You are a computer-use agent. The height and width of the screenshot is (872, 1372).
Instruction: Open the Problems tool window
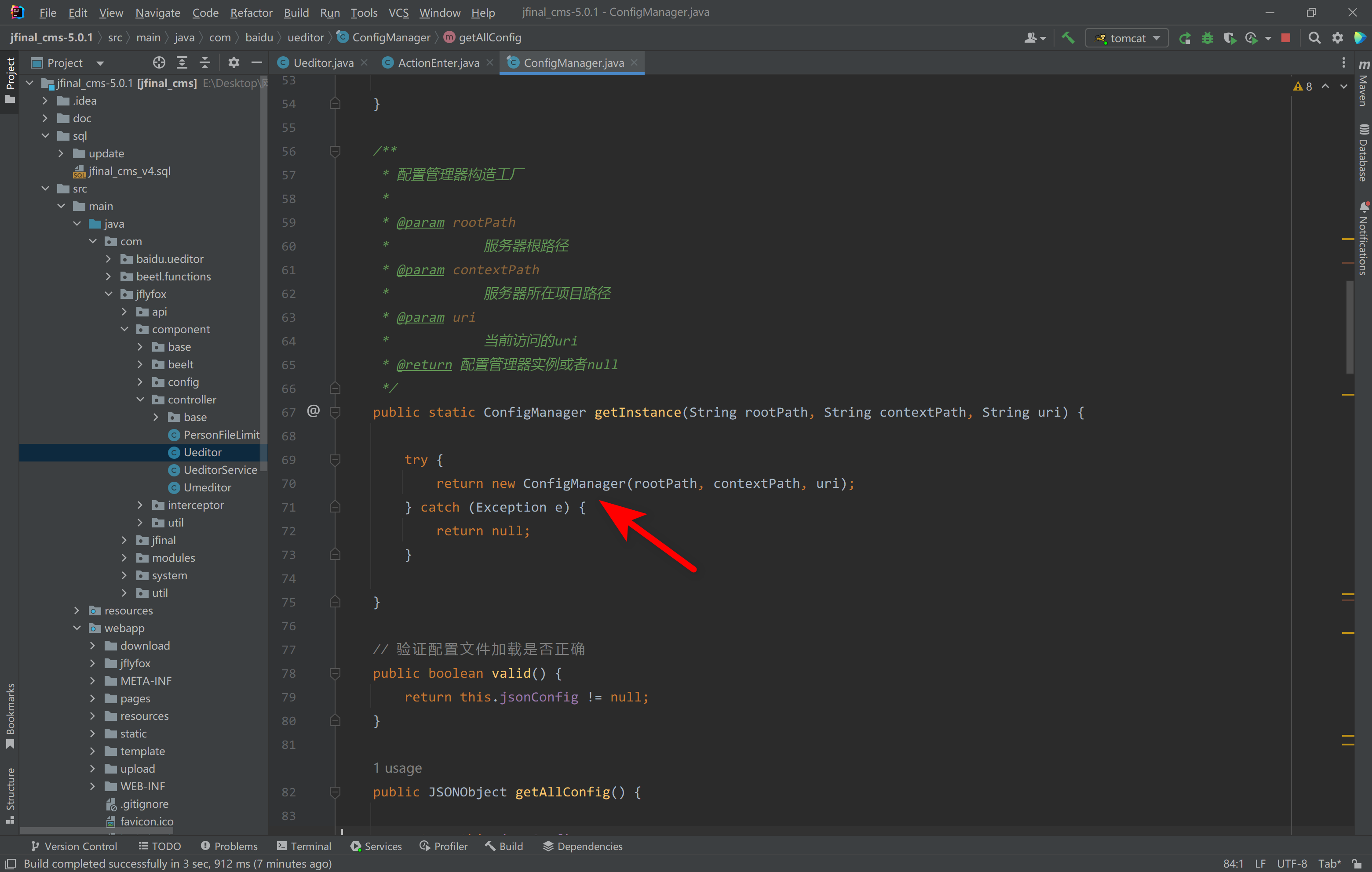(x=229, y=846)
